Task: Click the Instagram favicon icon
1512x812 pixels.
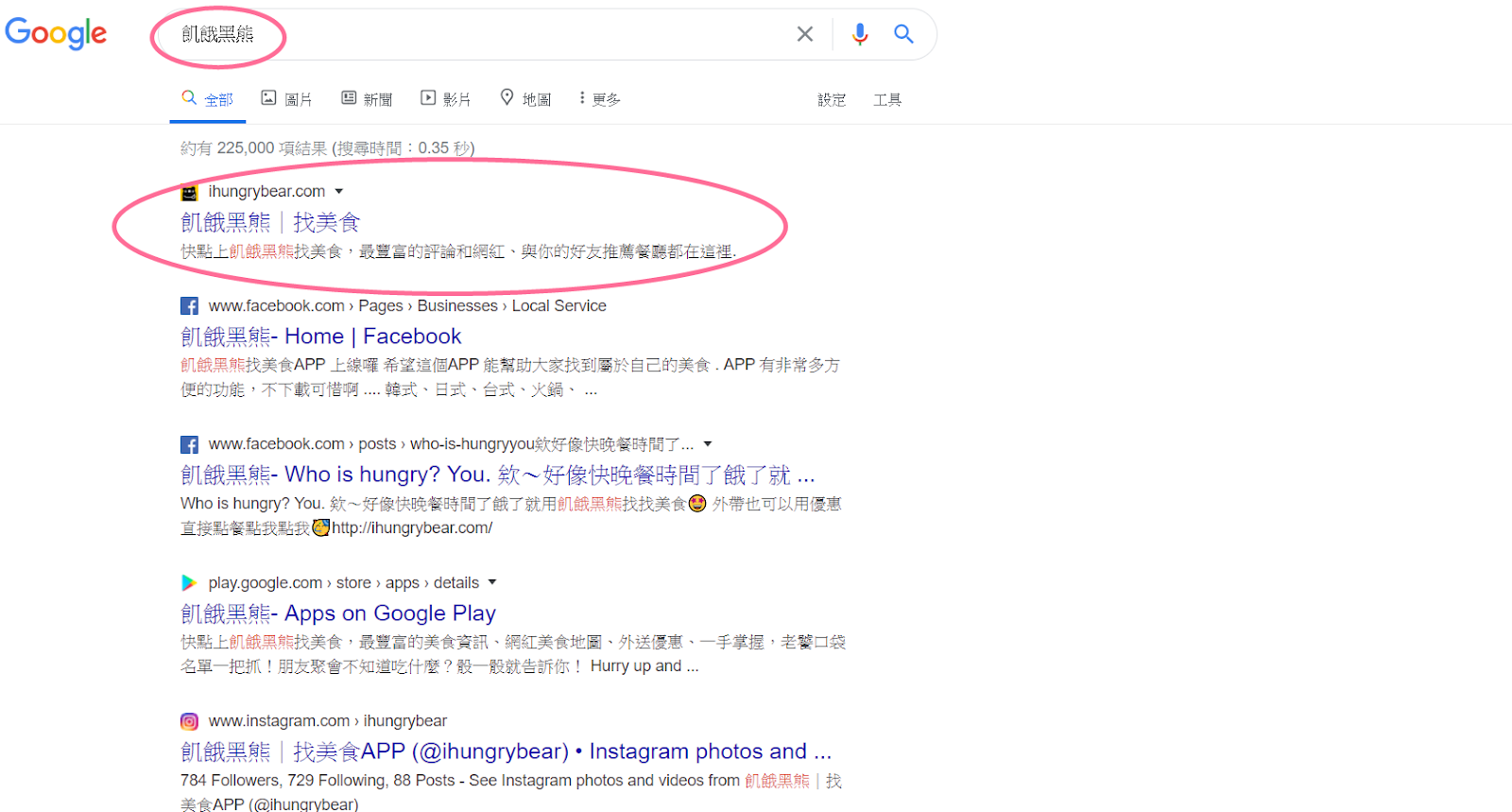Action: click(189, 721)
